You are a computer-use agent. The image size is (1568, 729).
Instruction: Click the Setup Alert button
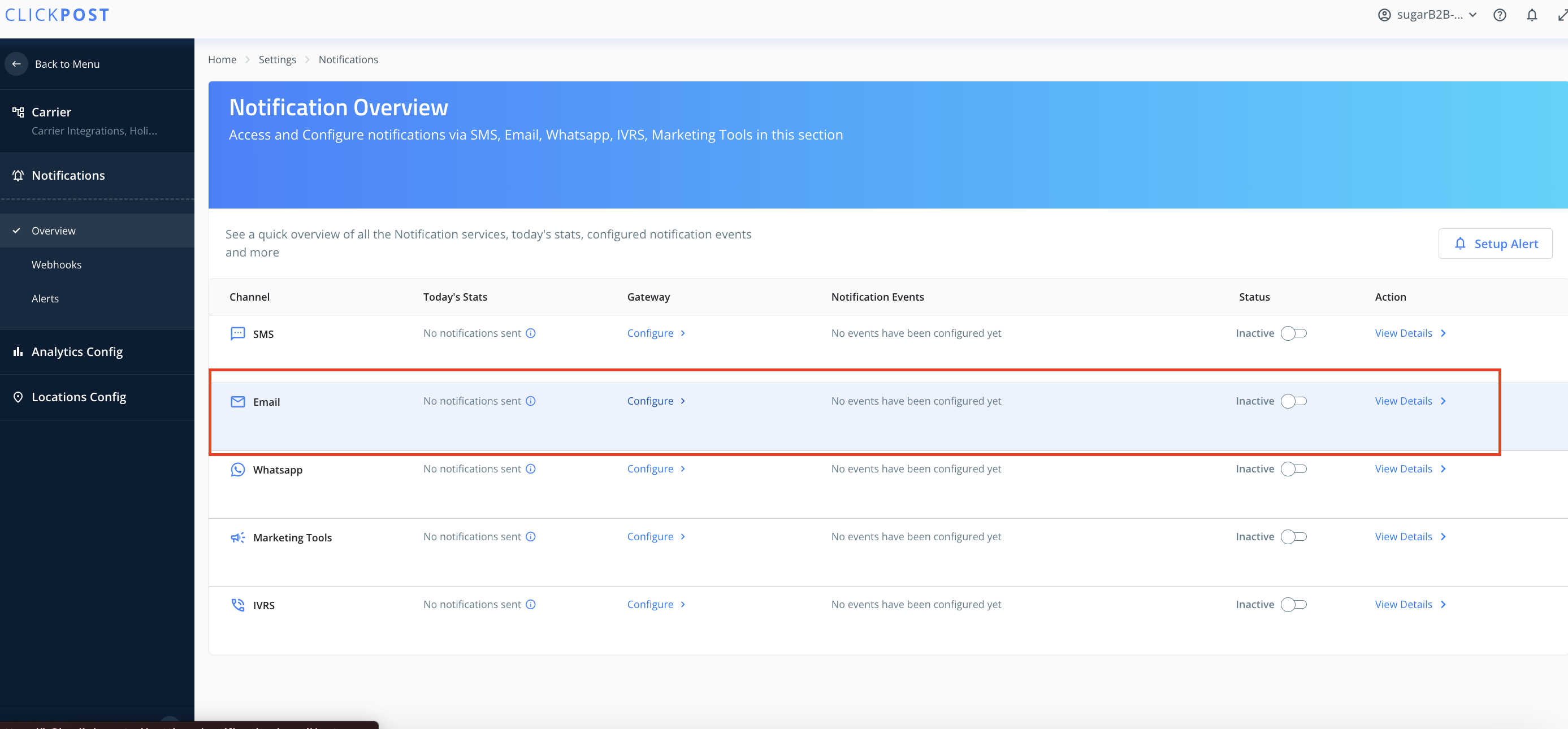(x=1495, y=244)
